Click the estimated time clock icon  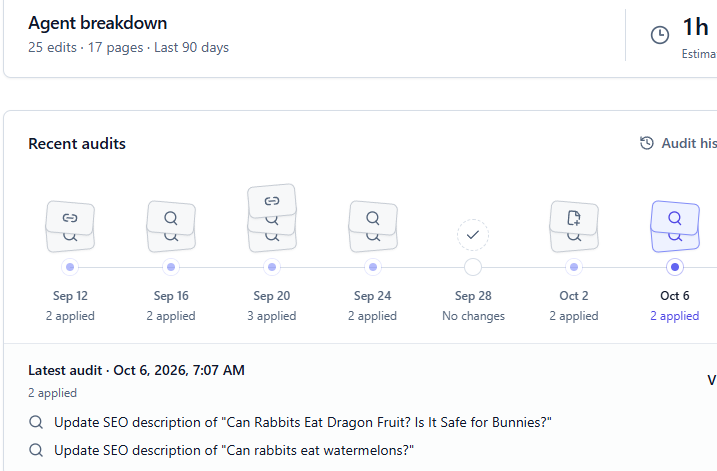coord(660,35)
